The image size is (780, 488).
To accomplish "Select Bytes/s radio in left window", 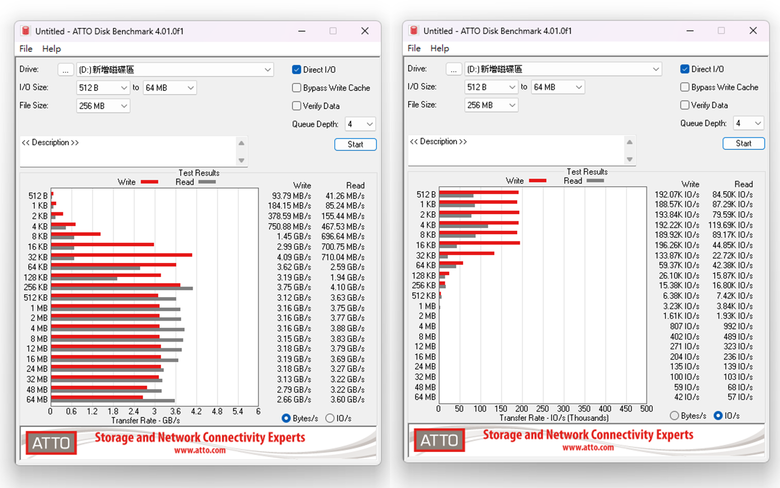I will click(286, 418).
